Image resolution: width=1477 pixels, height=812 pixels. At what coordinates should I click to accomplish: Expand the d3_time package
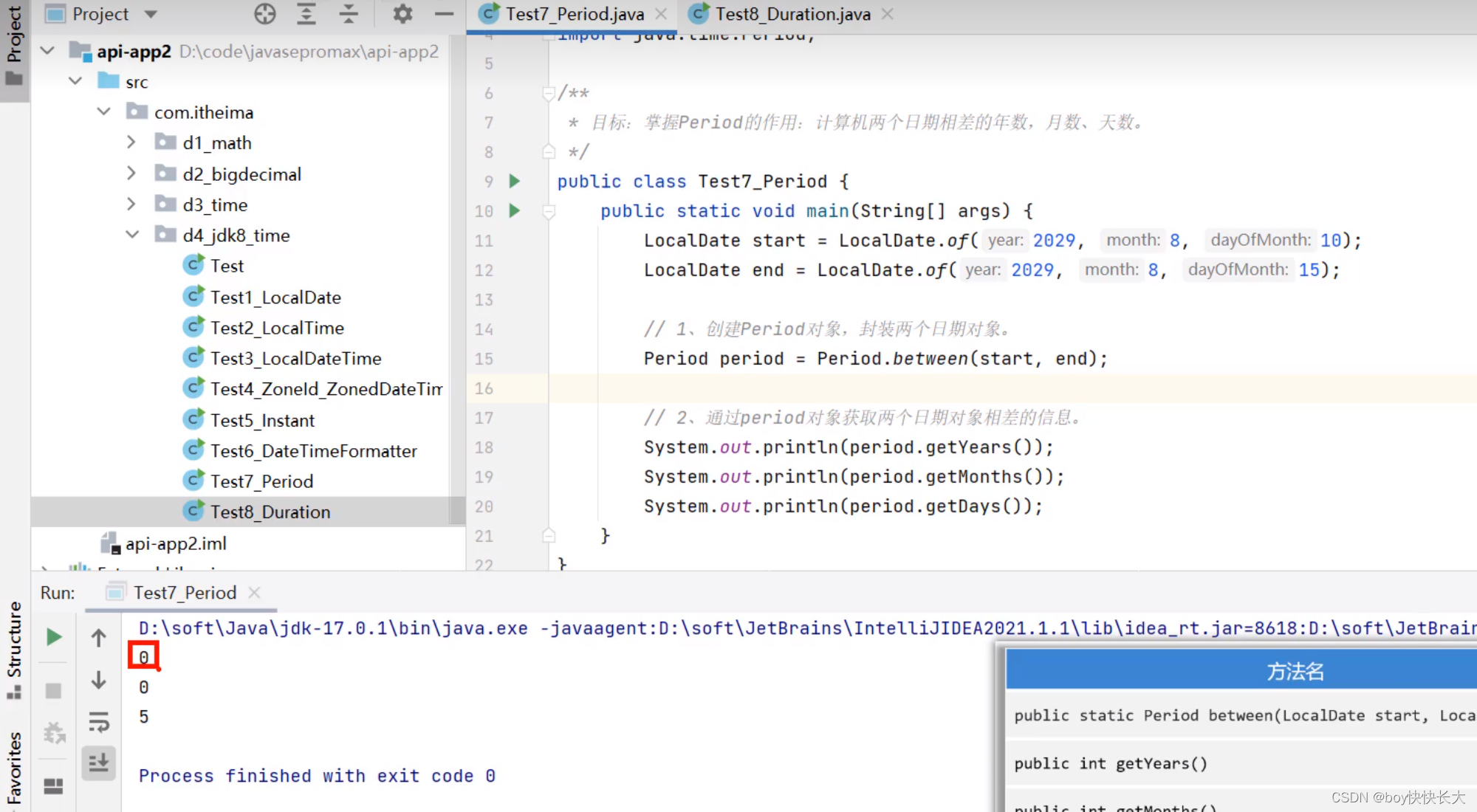tap(131, 204)
